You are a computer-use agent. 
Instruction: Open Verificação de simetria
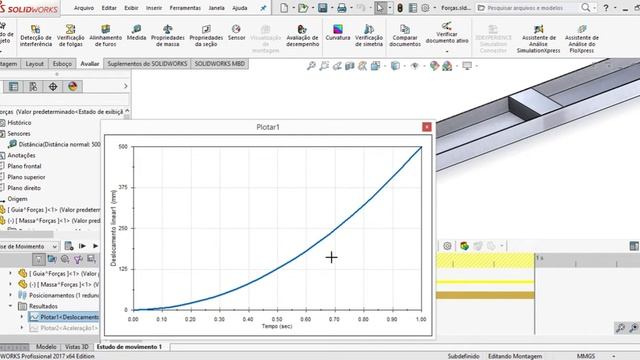point(369,35)
